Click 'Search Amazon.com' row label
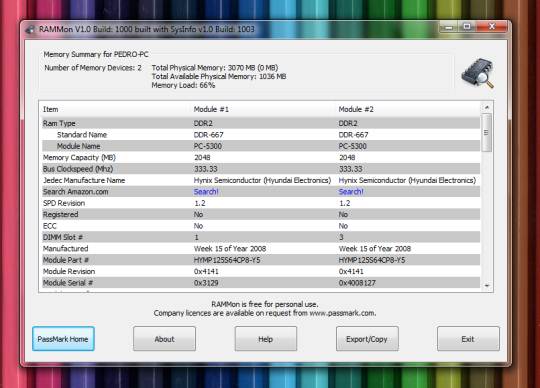The width and height of the screenshot is (540, 388). click(75, 191)
